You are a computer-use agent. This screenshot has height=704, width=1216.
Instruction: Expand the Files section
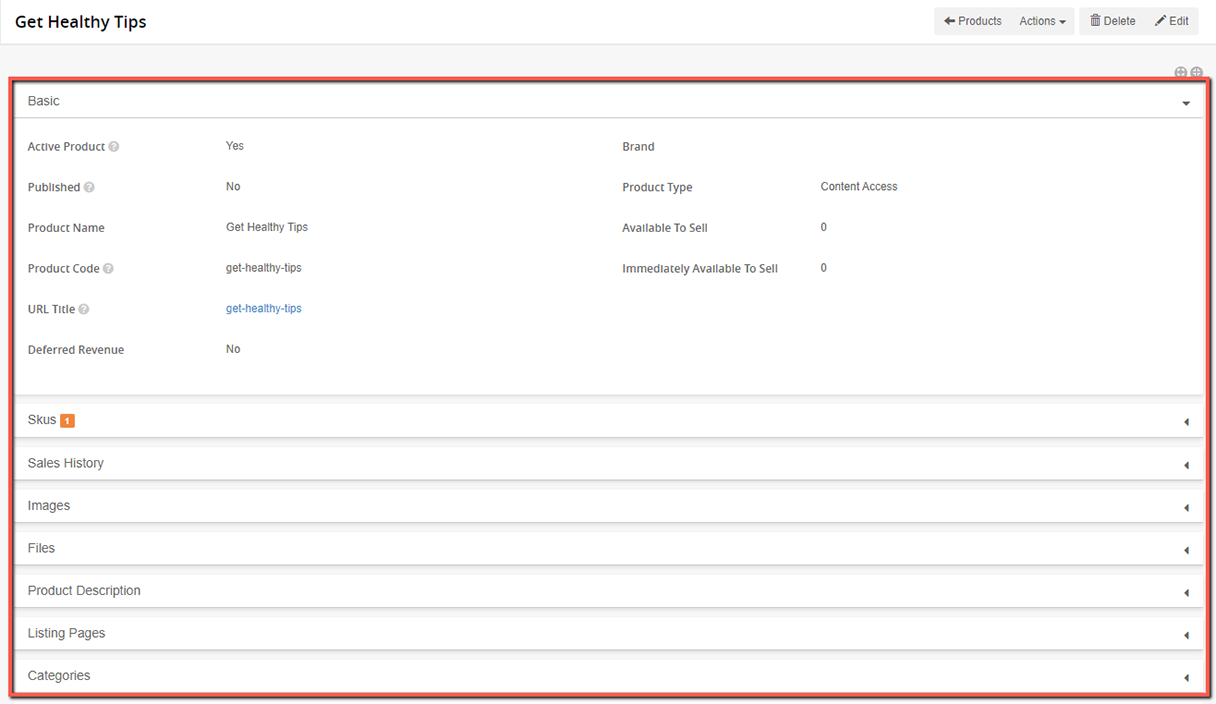pyautogui.click(x=1186, y=550)
